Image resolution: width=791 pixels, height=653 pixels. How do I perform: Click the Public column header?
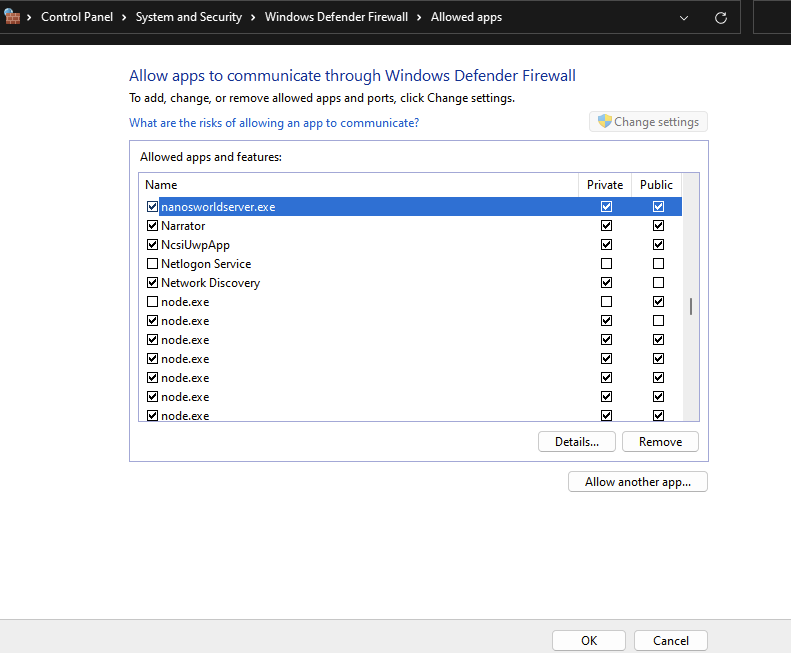click(x=656, y=185)
